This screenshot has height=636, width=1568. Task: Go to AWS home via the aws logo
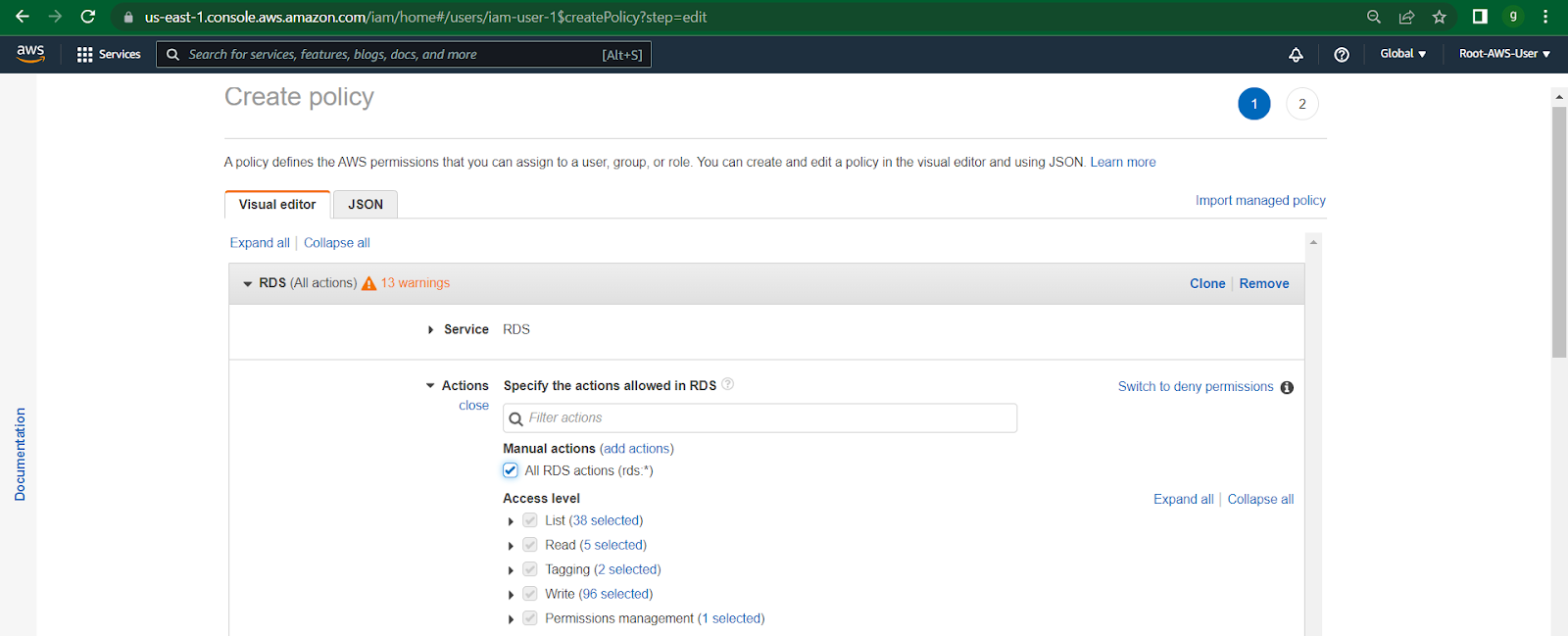pyautogui.click(x=30, y=53)
